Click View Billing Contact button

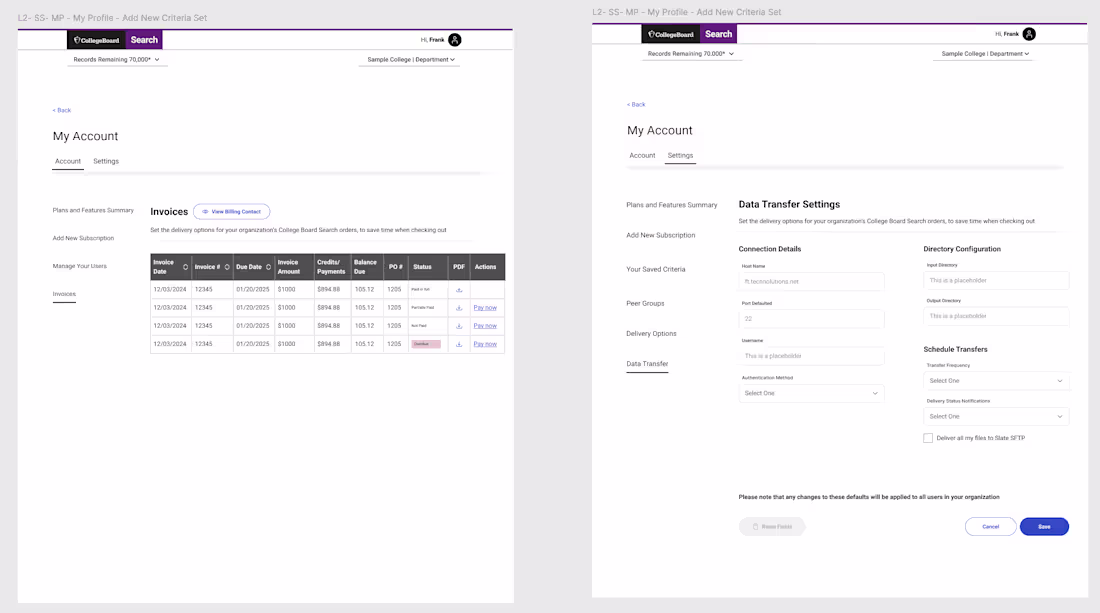pos(232,211)
